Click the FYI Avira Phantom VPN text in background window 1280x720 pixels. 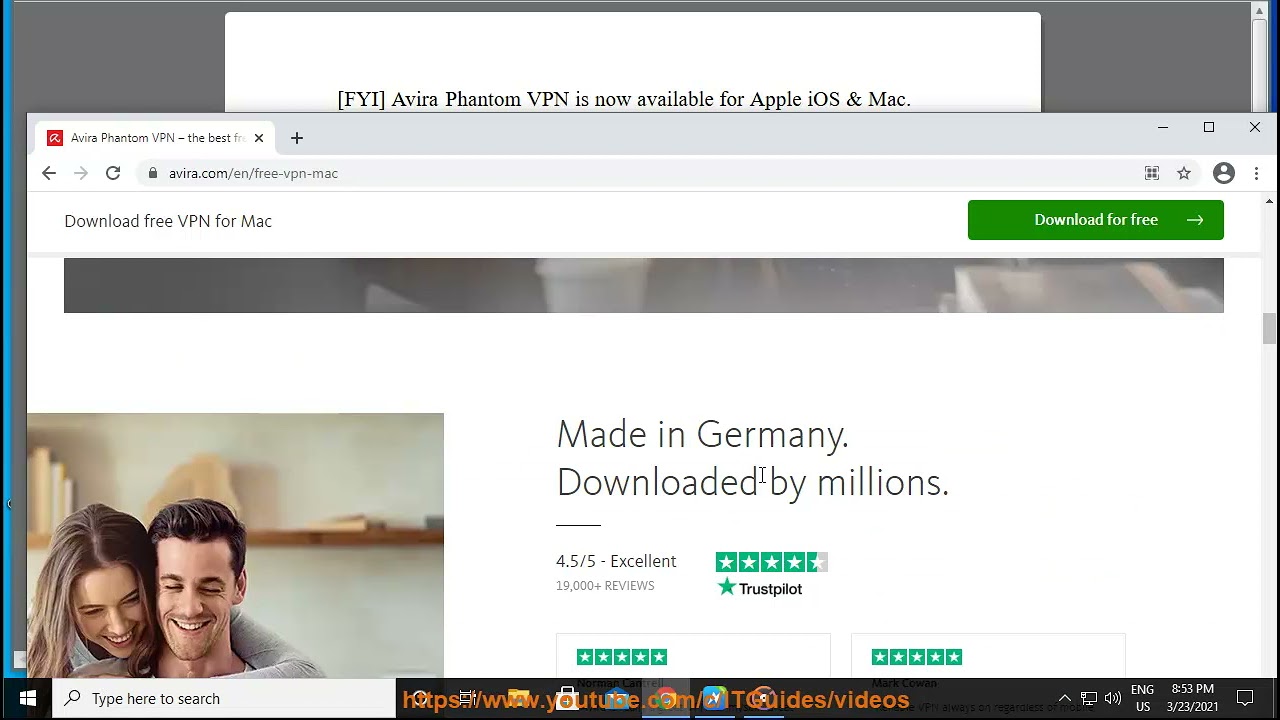coord(624,99)
